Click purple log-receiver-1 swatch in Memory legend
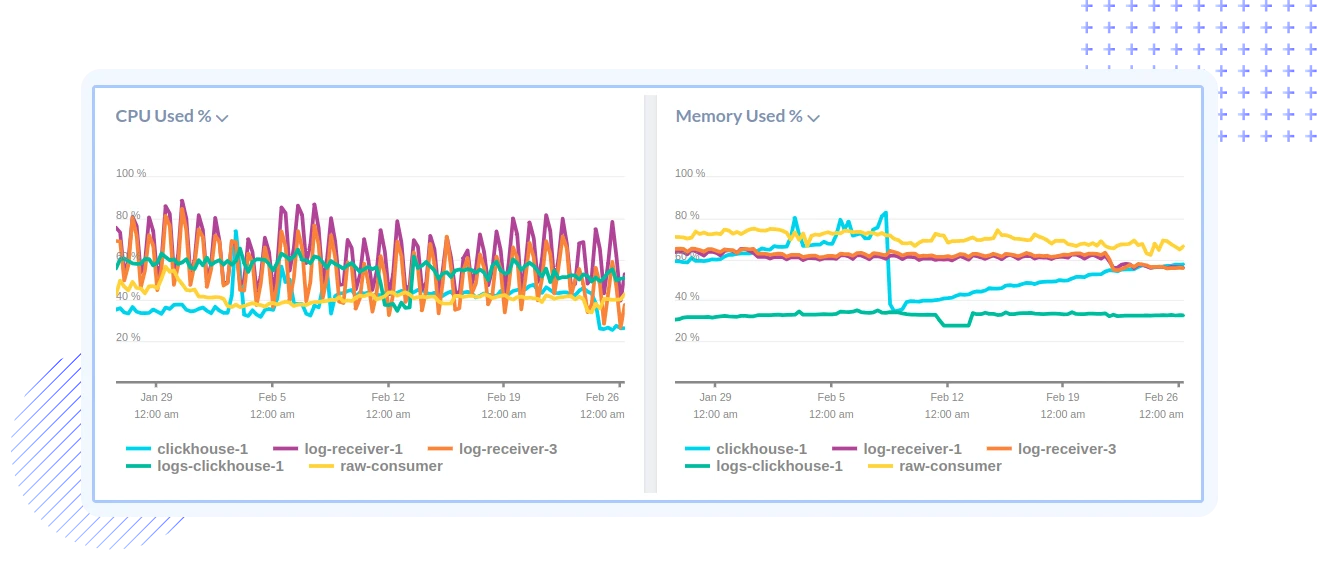 [x=845, y=449]
